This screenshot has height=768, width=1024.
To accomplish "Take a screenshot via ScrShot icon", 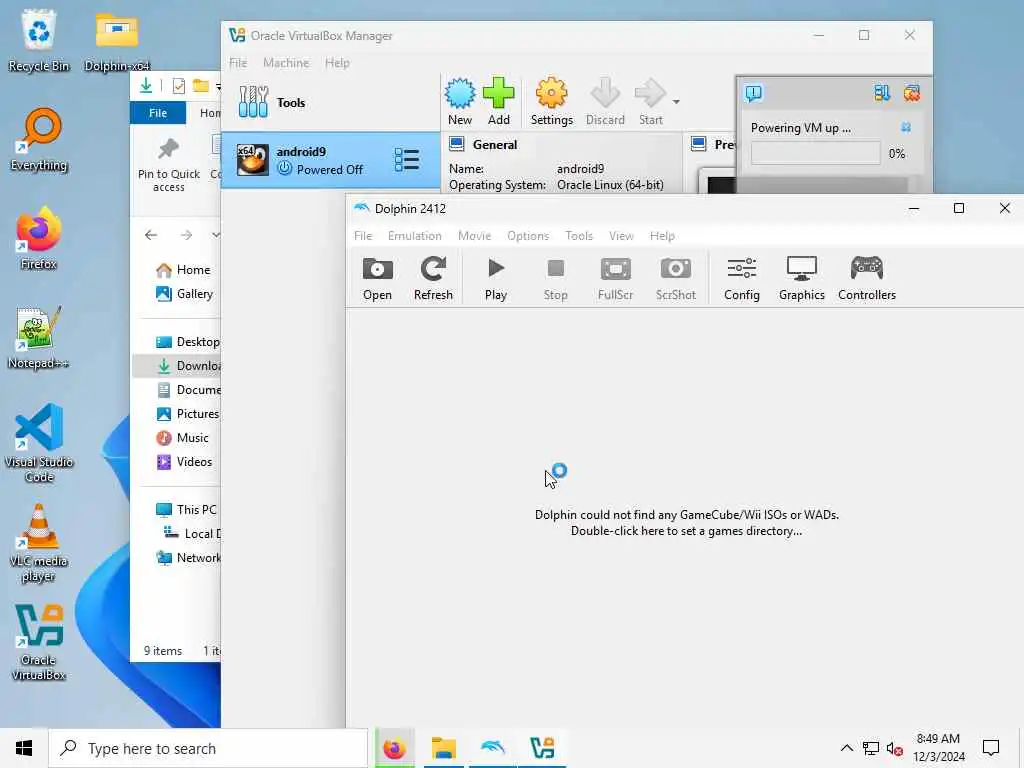I will (675, 279).
